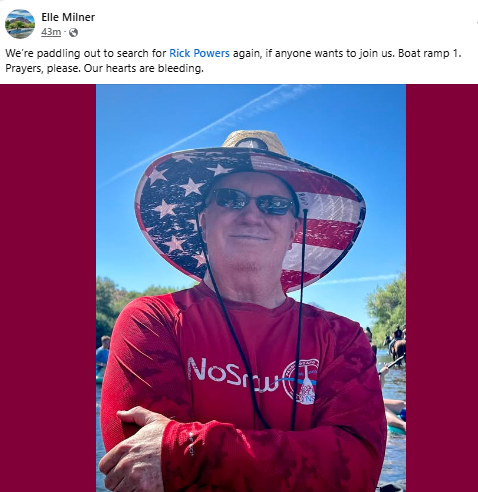Click the round paddle logo on shirt
478x492 pixels.
pos(301,381)
